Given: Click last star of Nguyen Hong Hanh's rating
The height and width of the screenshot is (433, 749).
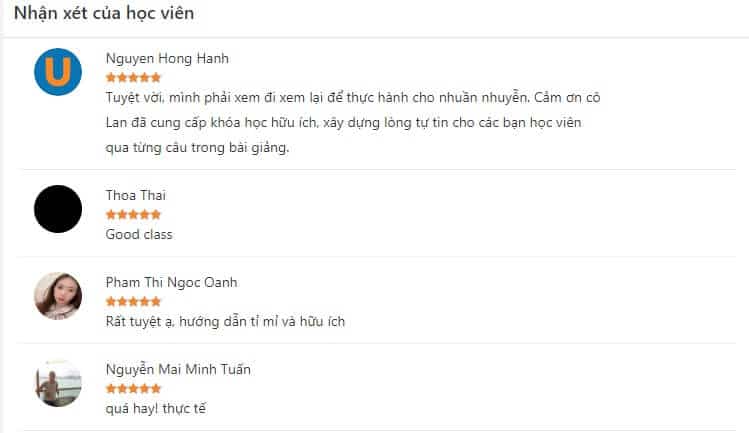Looking at the screenshot, I should [x=156, y=77].
